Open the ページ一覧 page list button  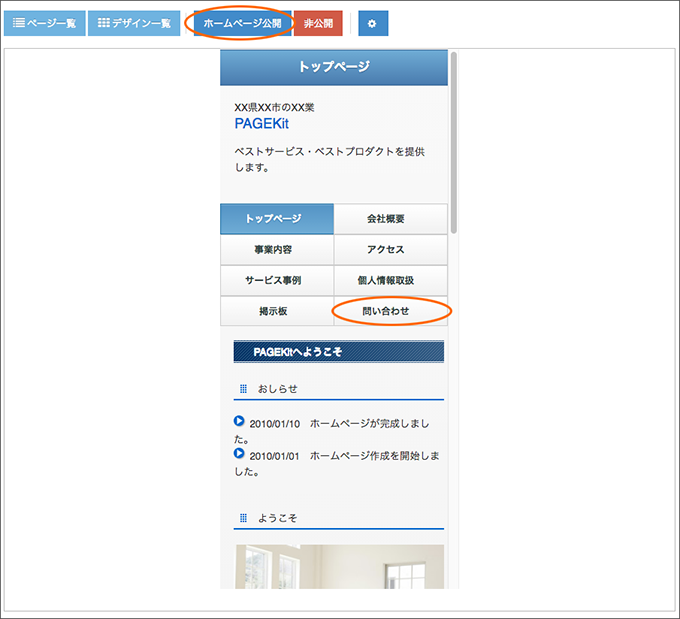pos(44,23)
